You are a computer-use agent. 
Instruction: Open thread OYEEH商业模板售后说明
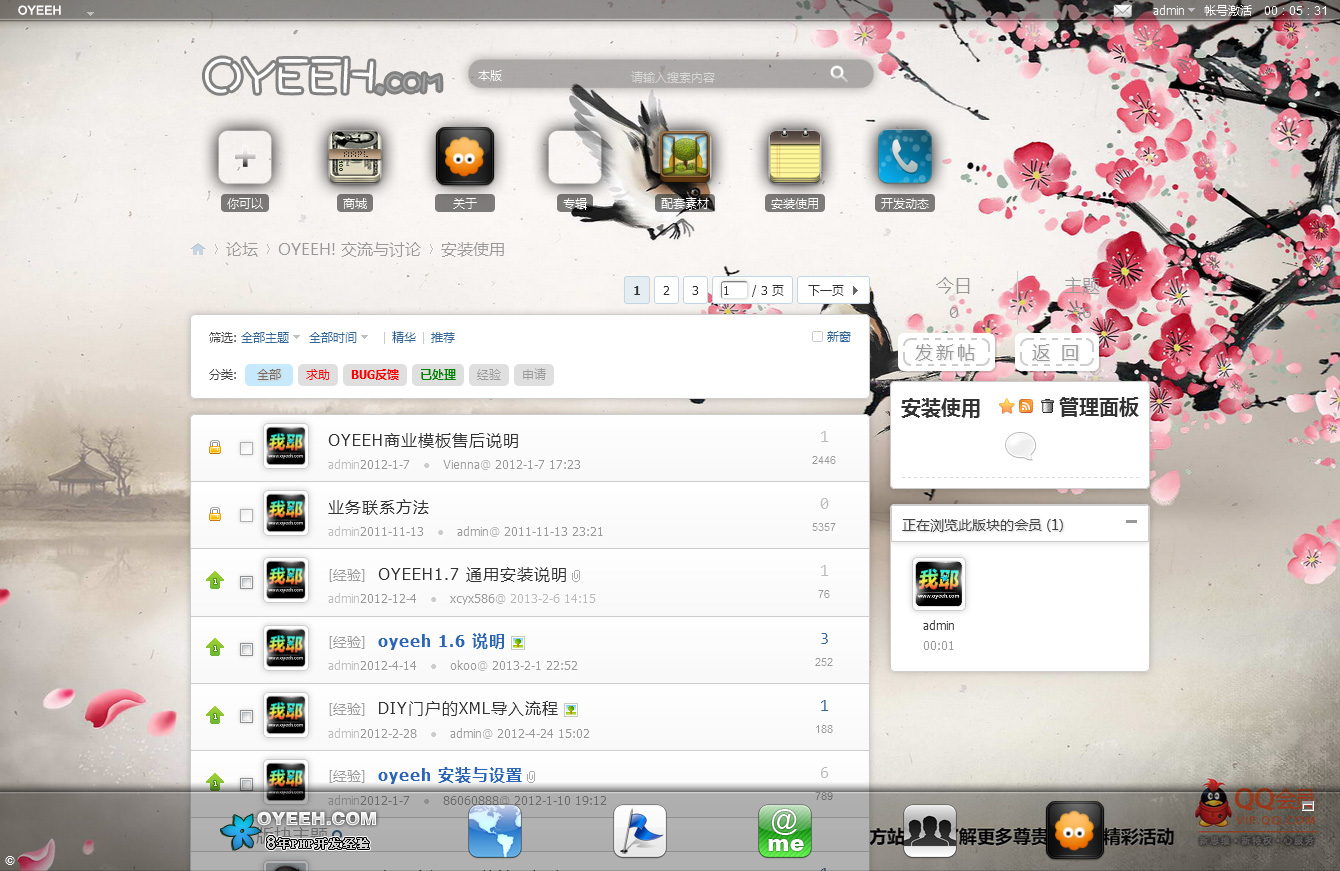click(423, 441)
